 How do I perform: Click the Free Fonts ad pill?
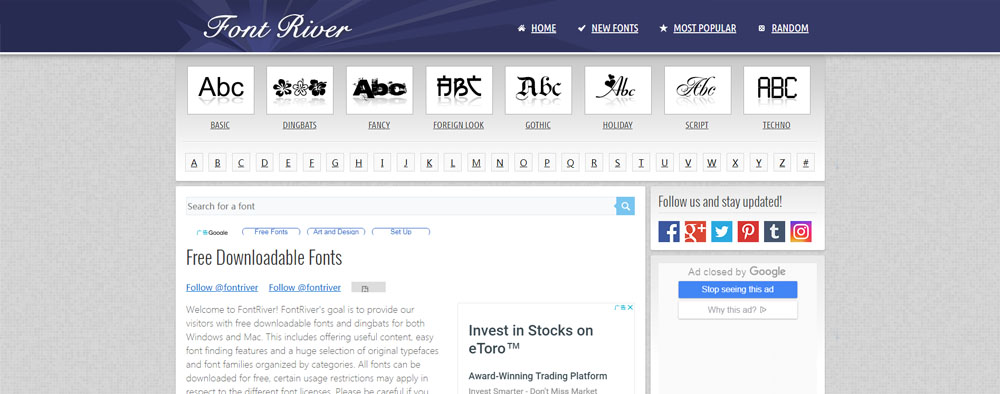(x=271, y=232)
